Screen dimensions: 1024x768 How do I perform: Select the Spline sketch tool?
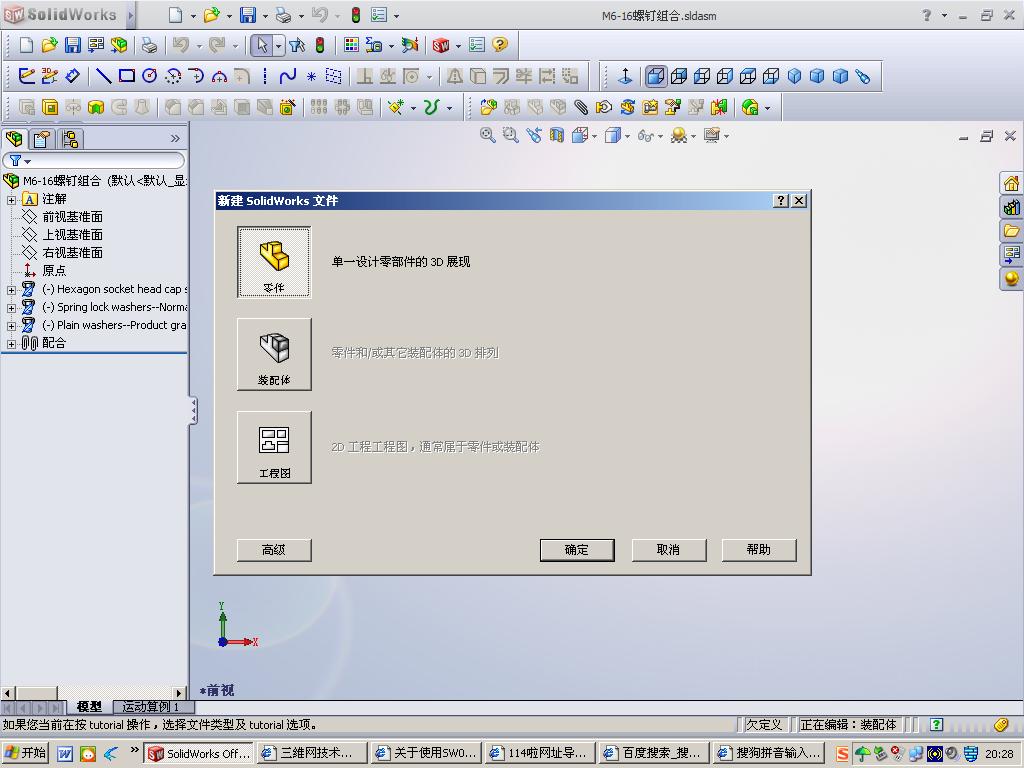click(287, 76)
